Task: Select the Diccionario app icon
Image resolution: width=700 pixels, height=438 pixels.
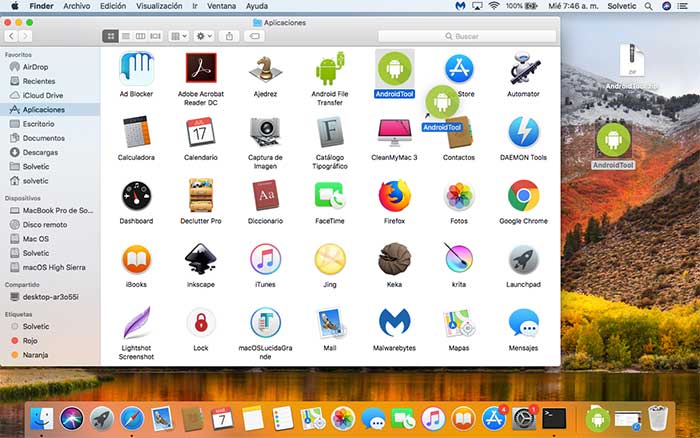Action: pyautogui.click(x=265, y=195)
